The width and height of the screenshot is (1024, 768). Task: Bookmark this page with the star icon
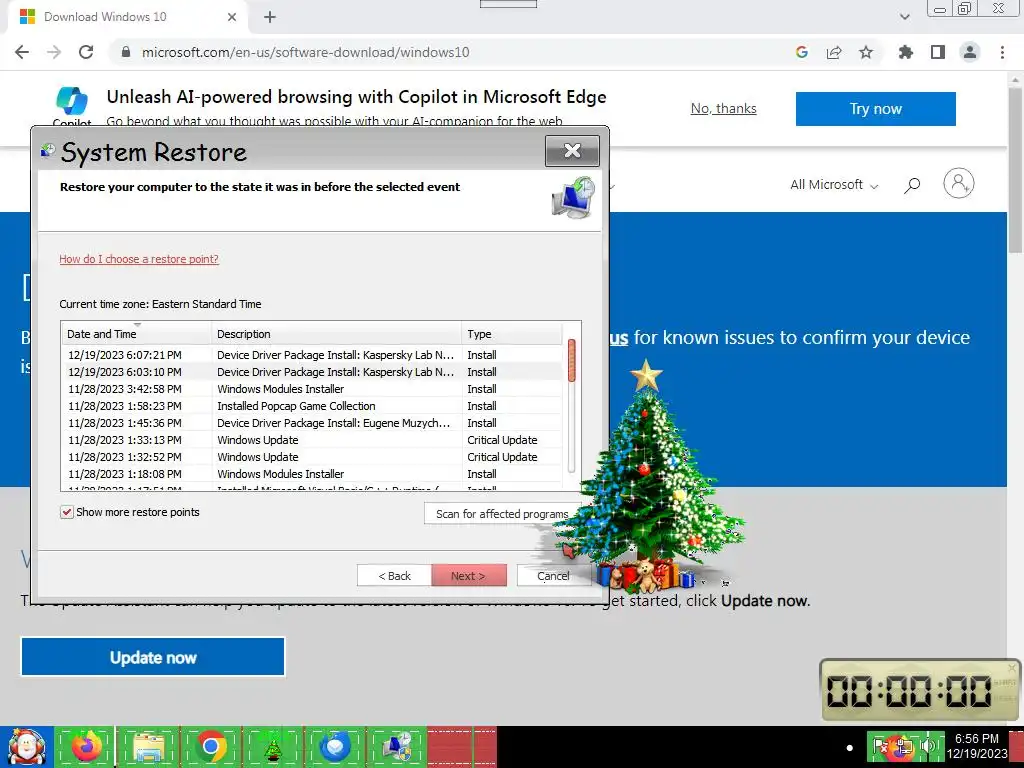coord(866,52)
